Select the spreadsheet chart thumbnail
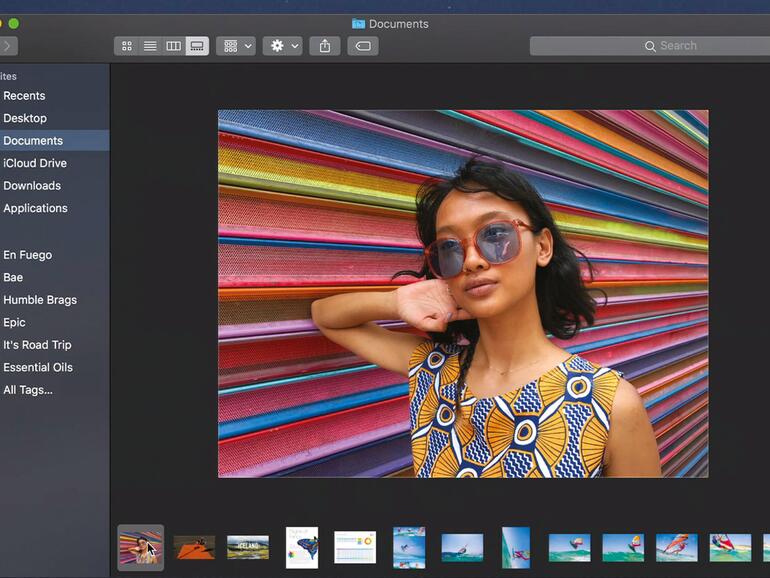Screen dimensions: 770x578 coord(355,547)
